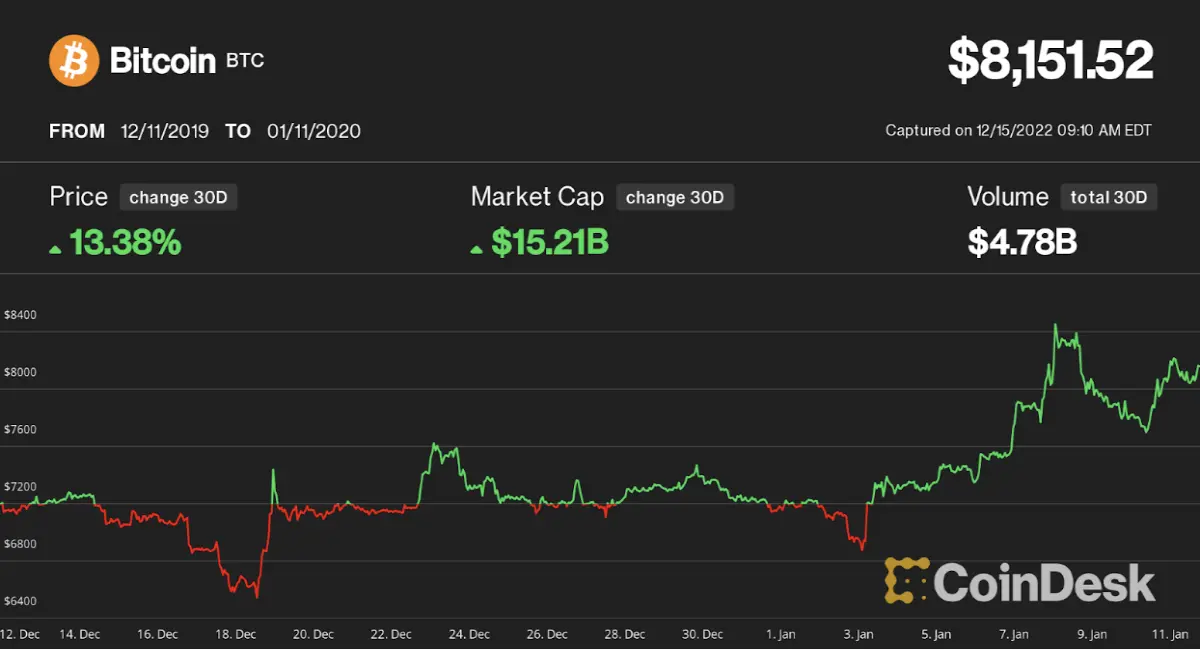The image size is (1200, 650).
Task: Click the 3. Jan x-axis label
Action: tap(858, 634)
